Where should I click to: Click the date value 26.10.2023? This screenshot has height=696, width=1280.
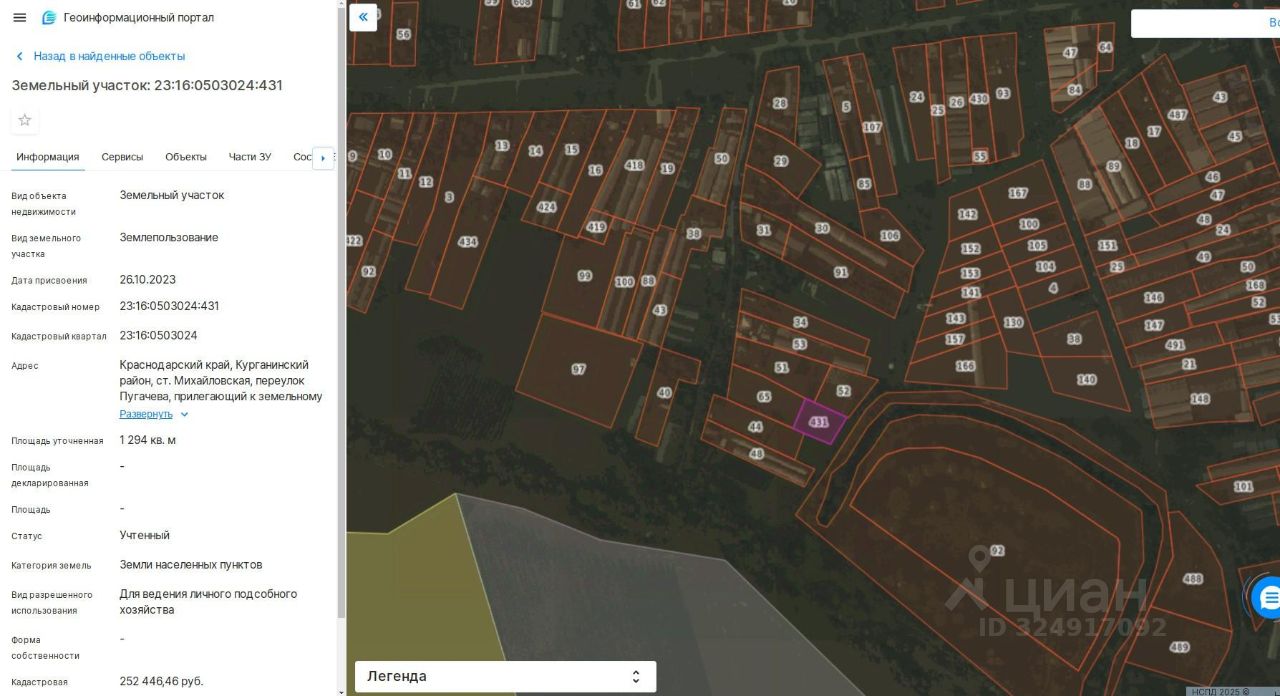(x=147, y=280)
